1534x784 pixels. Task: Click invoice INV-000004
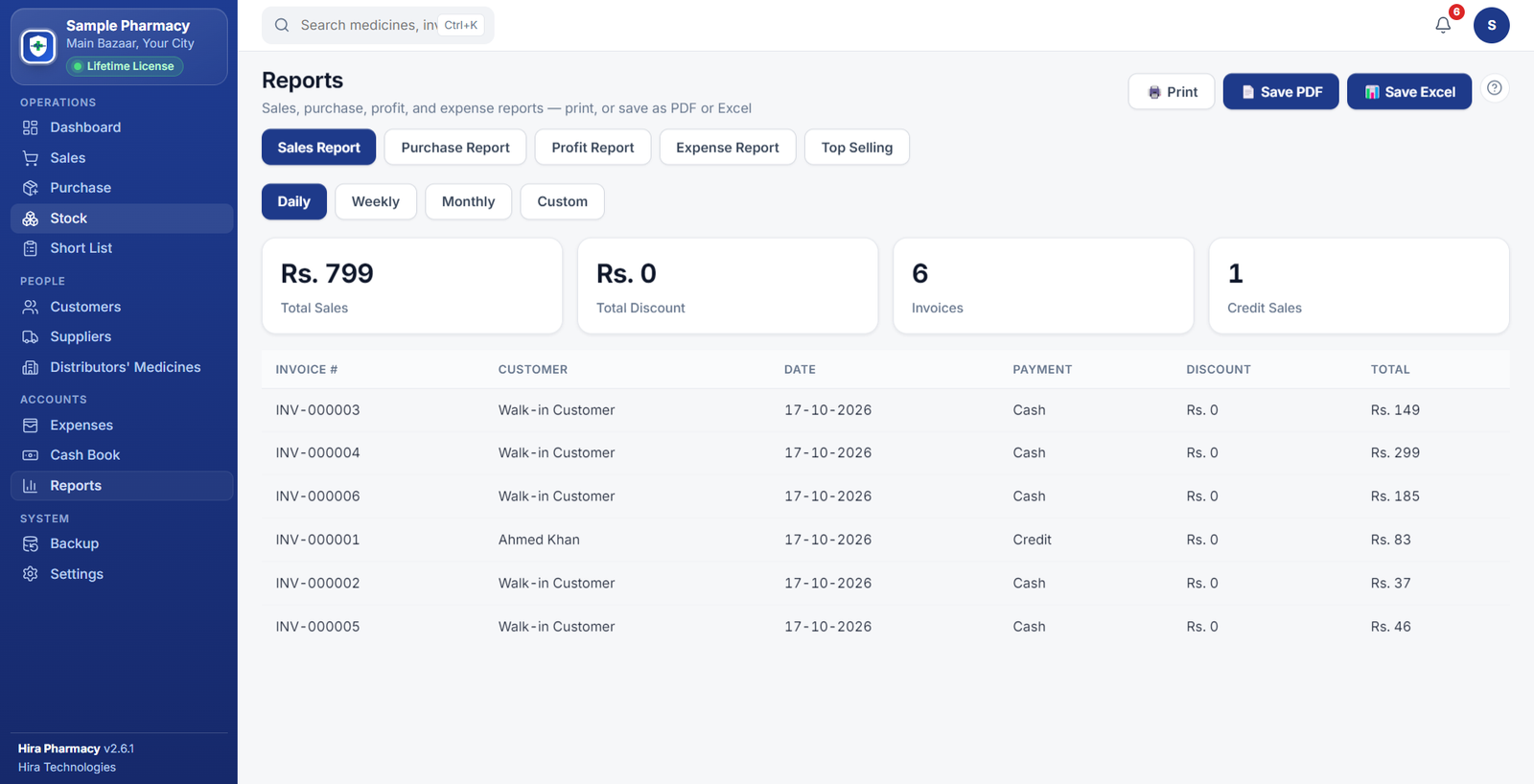tap(317, 453)
